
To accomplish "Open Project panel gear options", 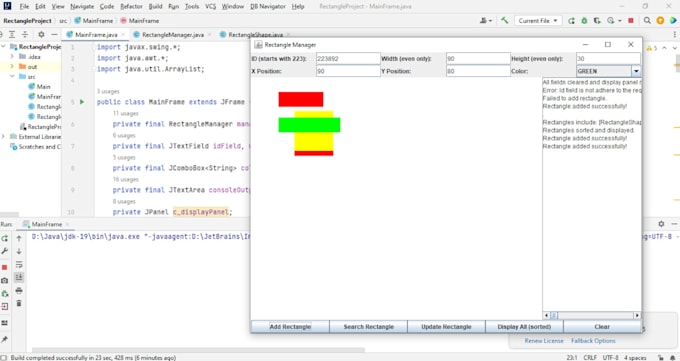I will coord(41,34).
